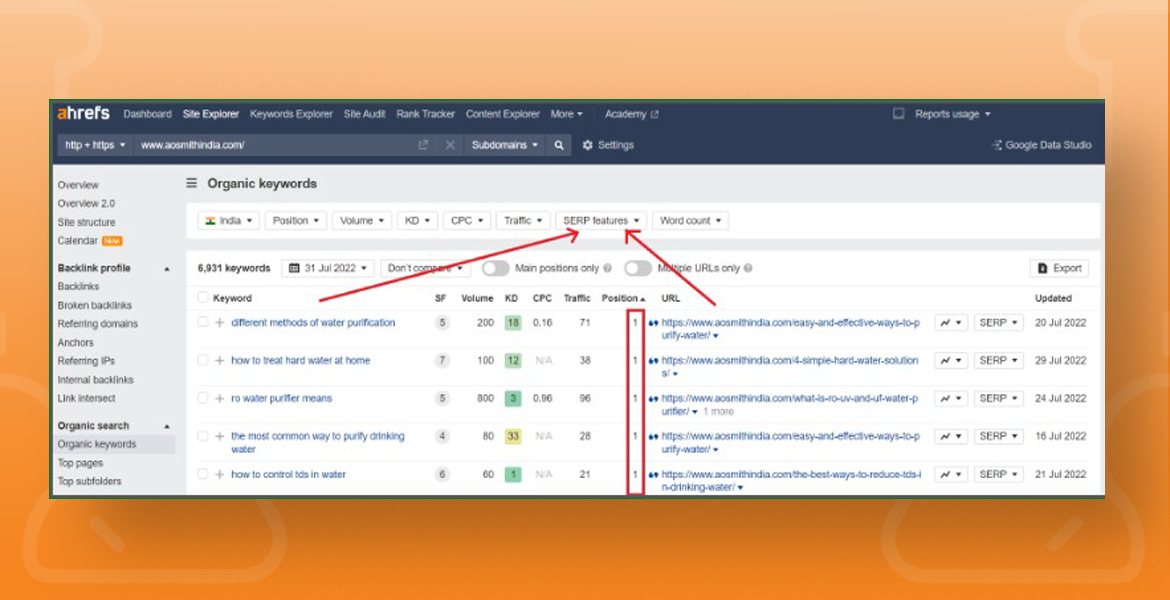Open the Position filter dropdown
Image resolution: width=1170 pixels, height=600 pixels.
[x=295, y=221]
